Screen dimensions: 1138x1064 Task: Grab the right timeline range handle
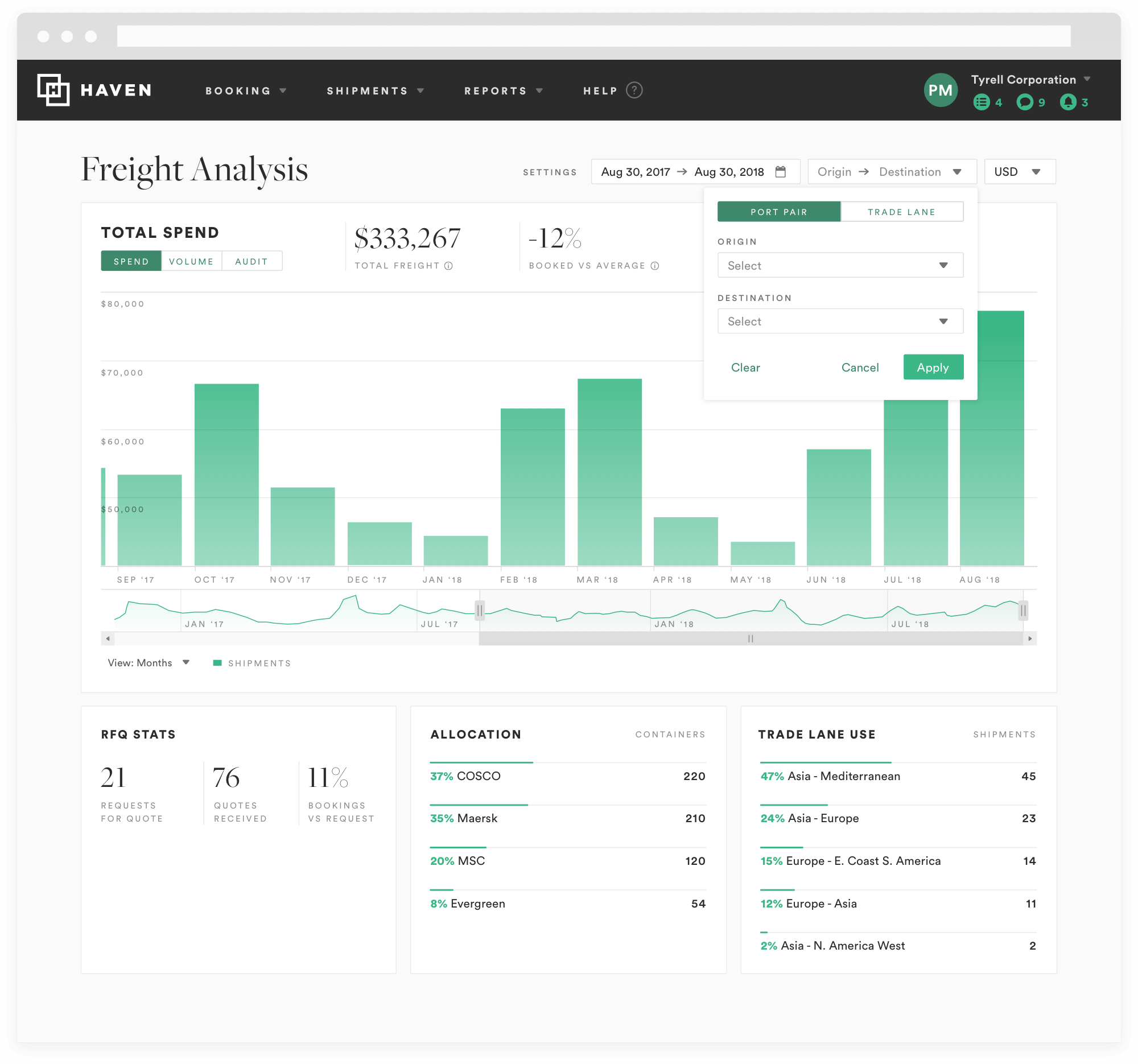[x=1023, y=611]
